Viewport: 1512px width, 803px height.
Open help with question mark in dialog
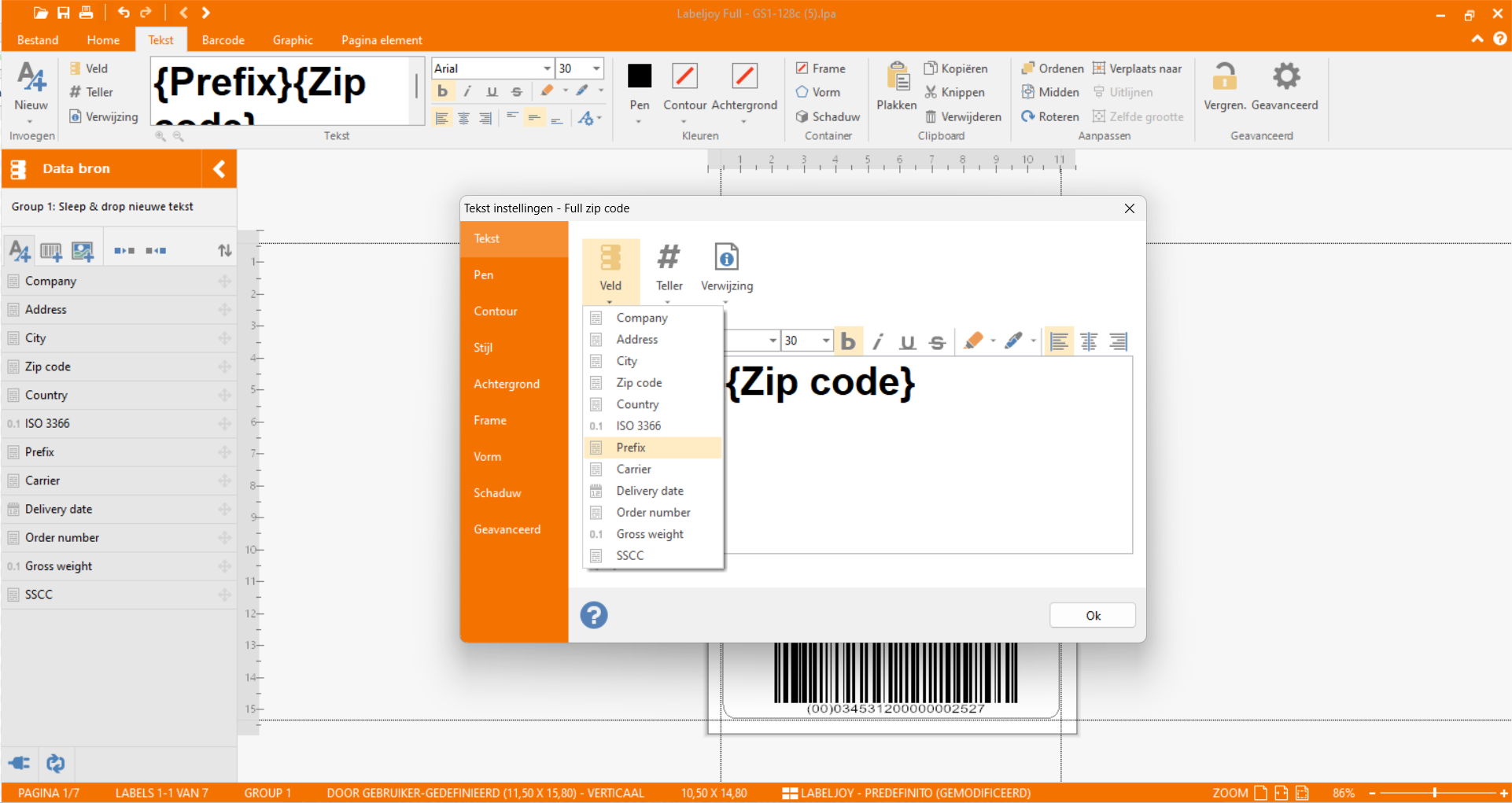pyautogui.click(x=594, y=615)
